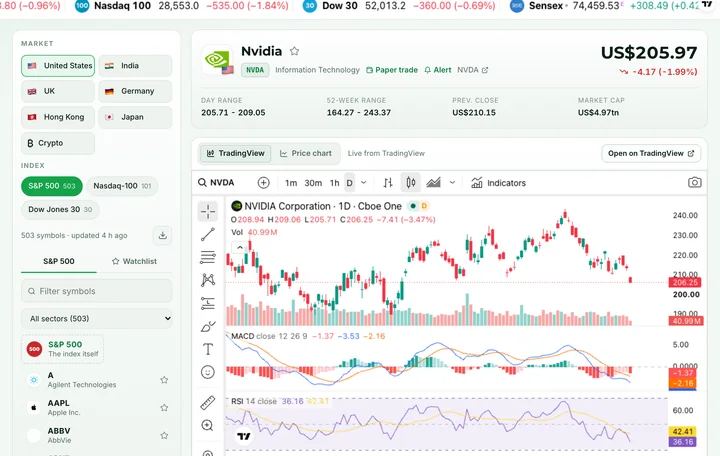The width and height of the screenshot is (720, 456).
Task: Select the Japan market
Action: pyautogui.click(x=135, y=117)
